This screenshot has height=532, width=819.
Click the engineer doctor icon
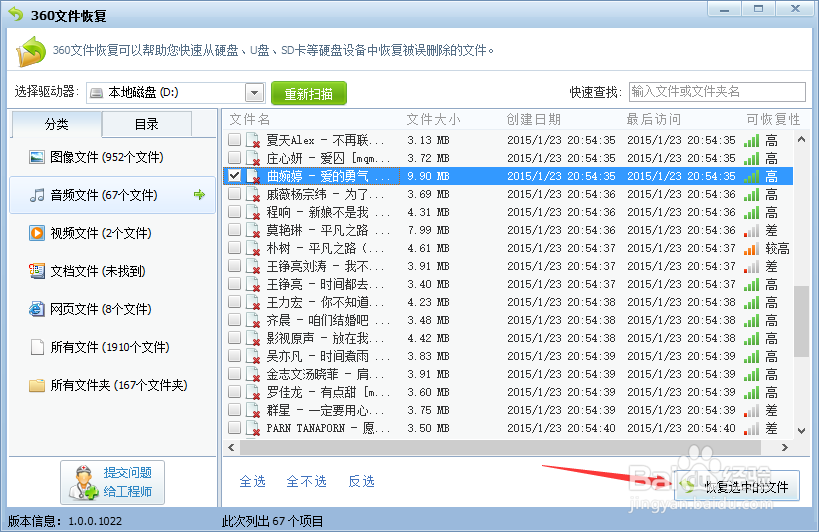point(83,482)
